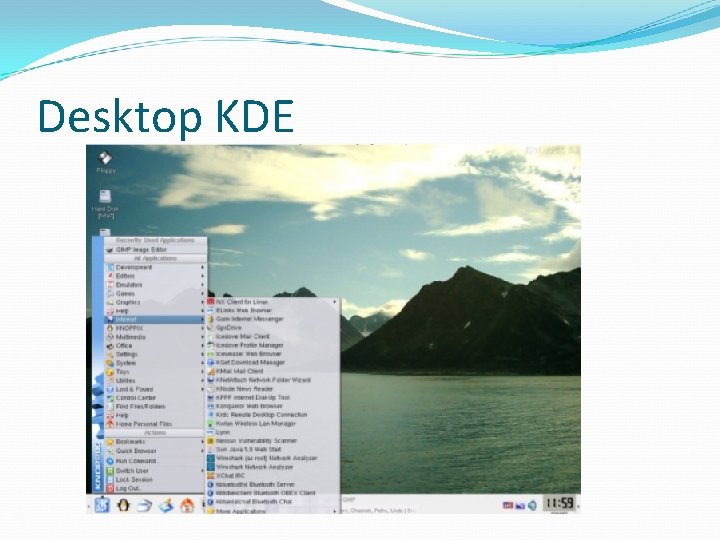Open the KNOPPIX submenu
This screenshot has width=720, height=540.
pos(156,328)
